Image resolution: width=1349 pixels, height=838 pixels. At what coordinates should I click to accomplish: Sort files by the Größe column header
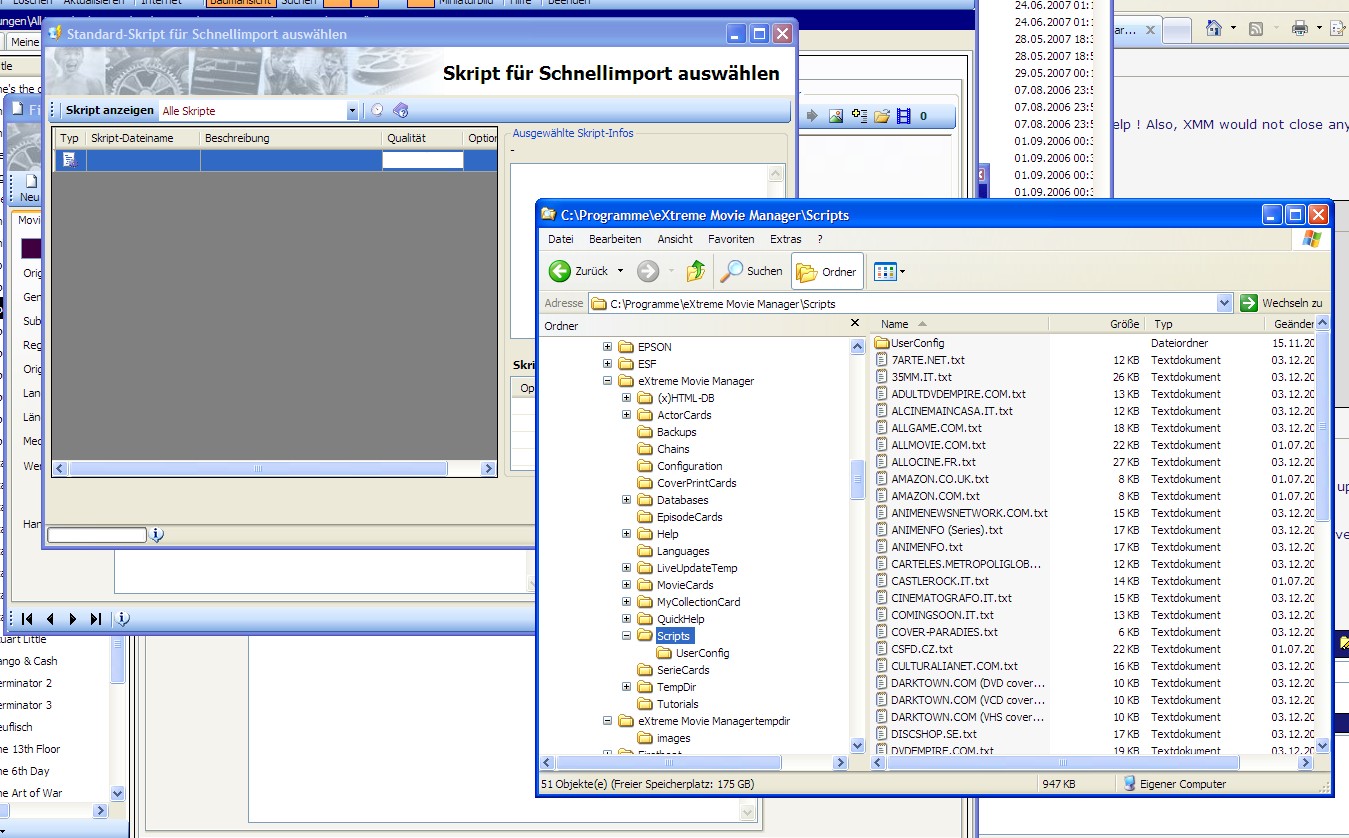(x=1096, y=324)
